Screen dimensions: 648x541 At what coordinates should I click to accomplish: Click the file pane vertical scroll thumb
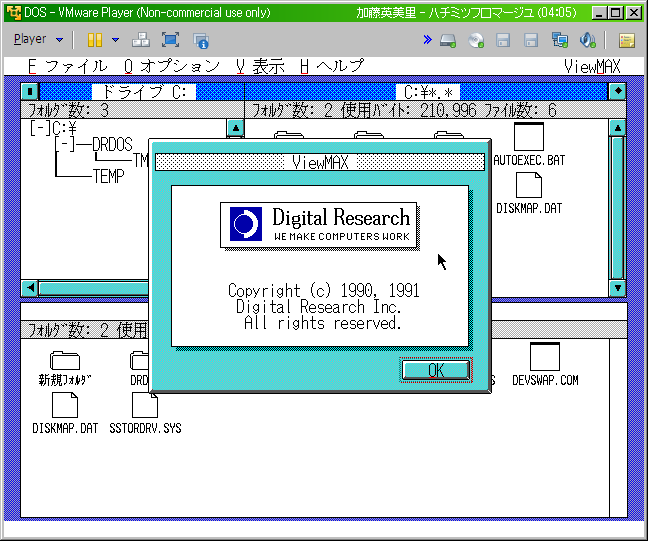tap(617, 208)
